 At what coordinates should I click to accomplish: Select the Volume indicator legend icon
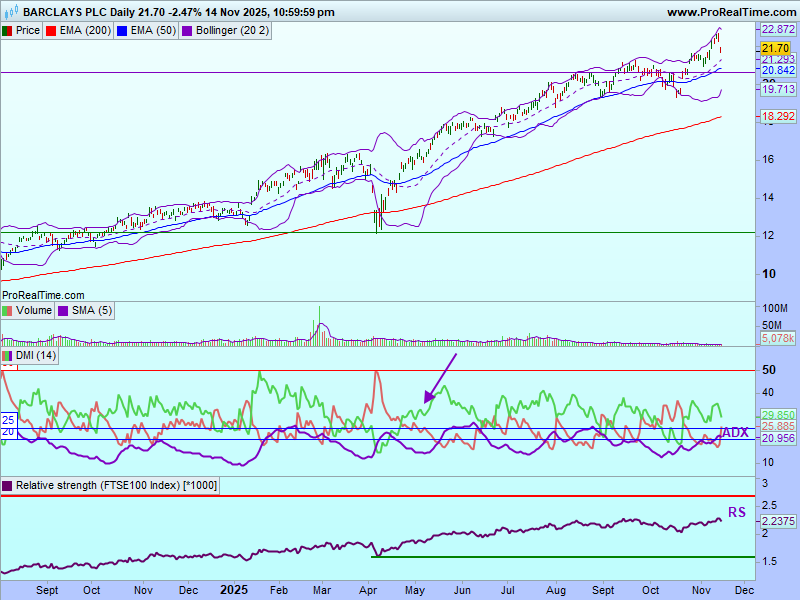(x=8, y=311)
